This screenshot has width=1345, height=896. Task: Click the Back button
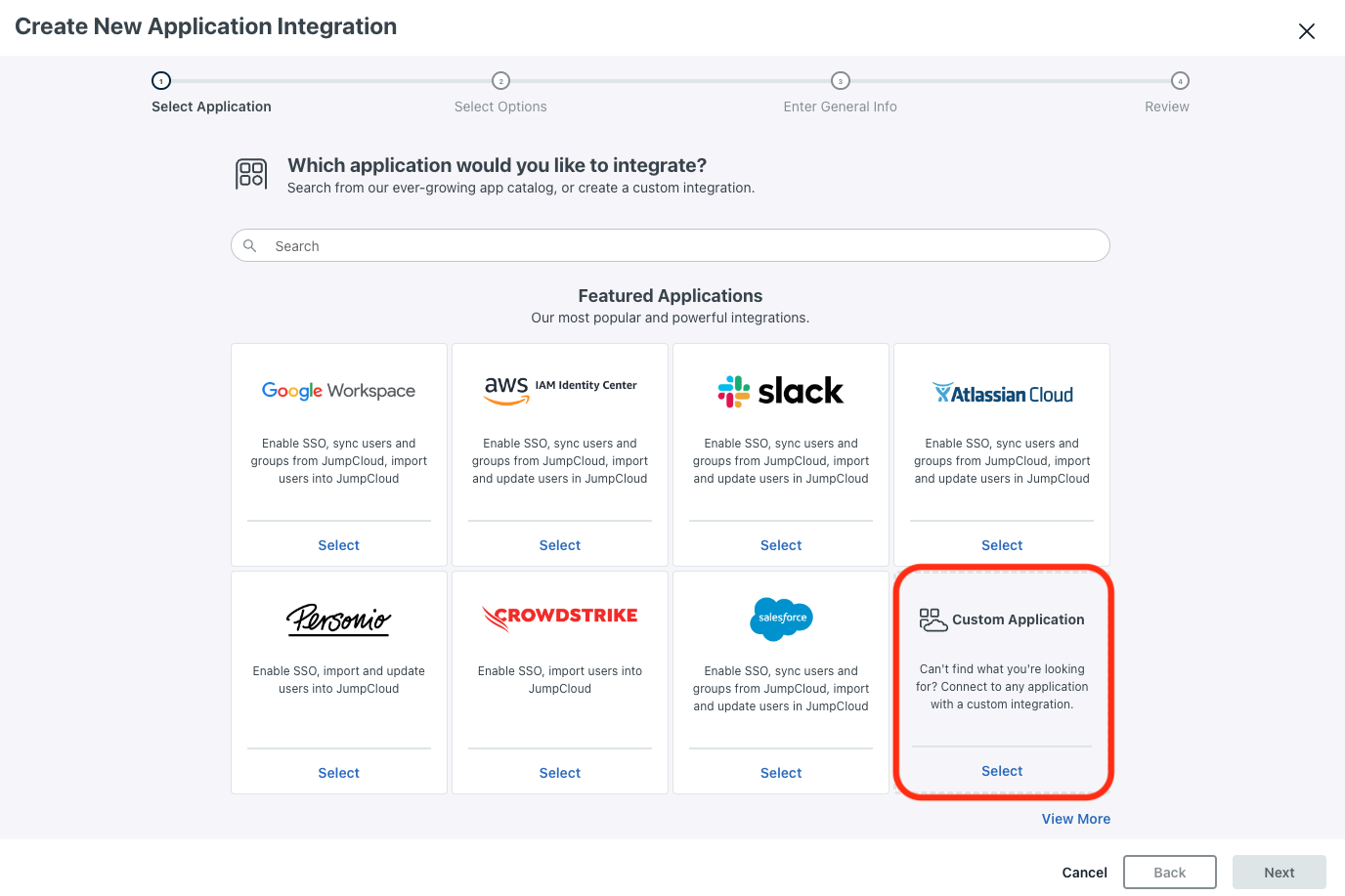coord(1170,873)
